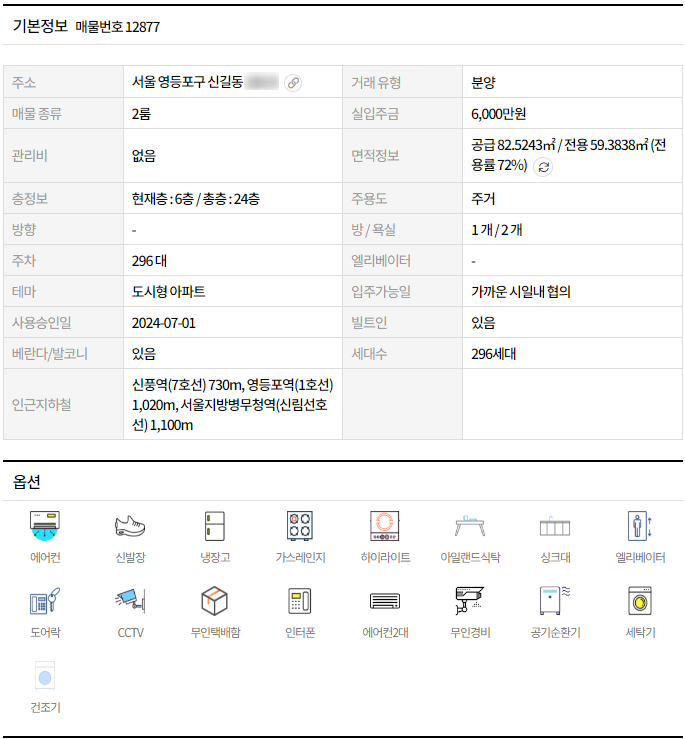The height and width of the screenshot is (739, 685).
Task: Click the 인근지하철 row label
Action: (41, 404)
